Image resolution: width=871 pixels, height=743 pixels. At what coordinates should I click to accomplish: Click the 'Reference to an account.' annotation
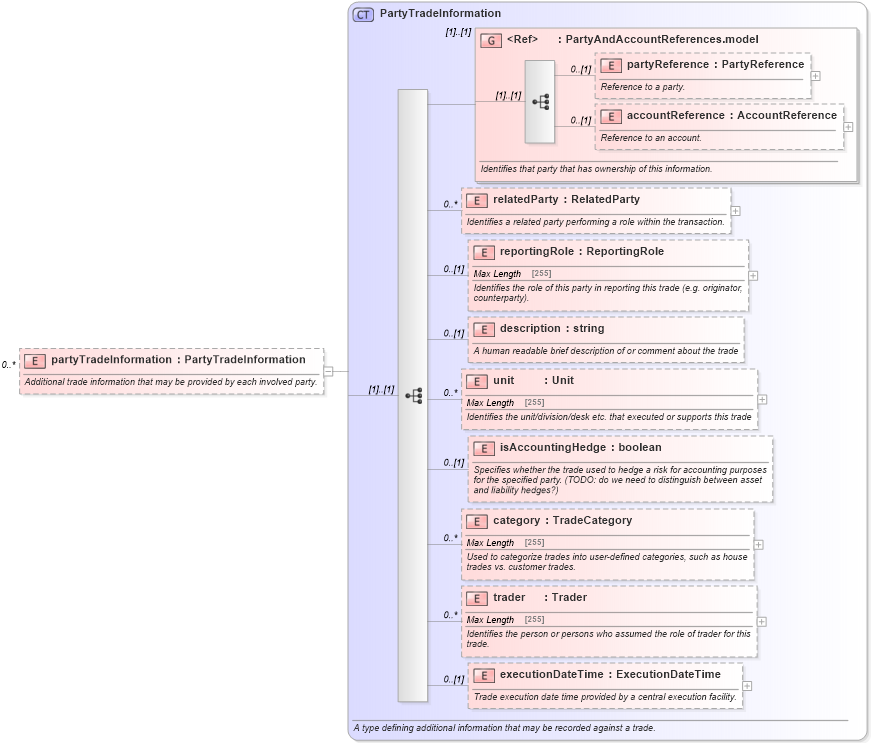651,138
